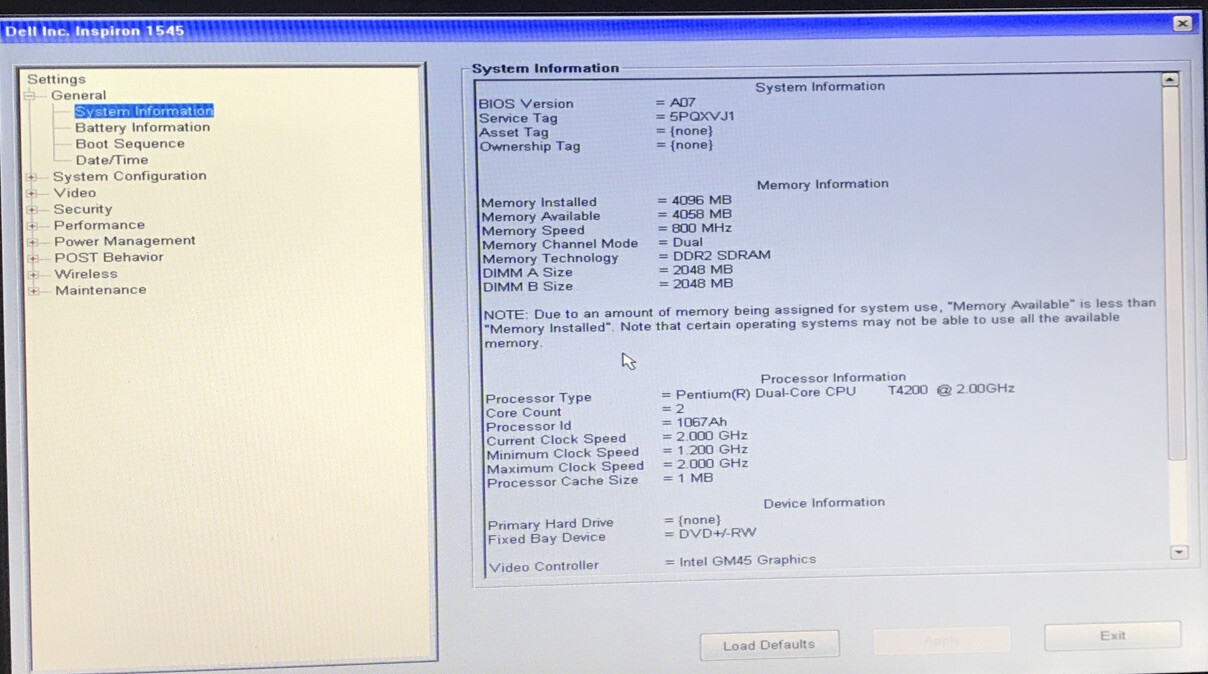Screen dimensions: 1208x674
Task: Expand the Power Management node
Action: (x=33, y=242)
